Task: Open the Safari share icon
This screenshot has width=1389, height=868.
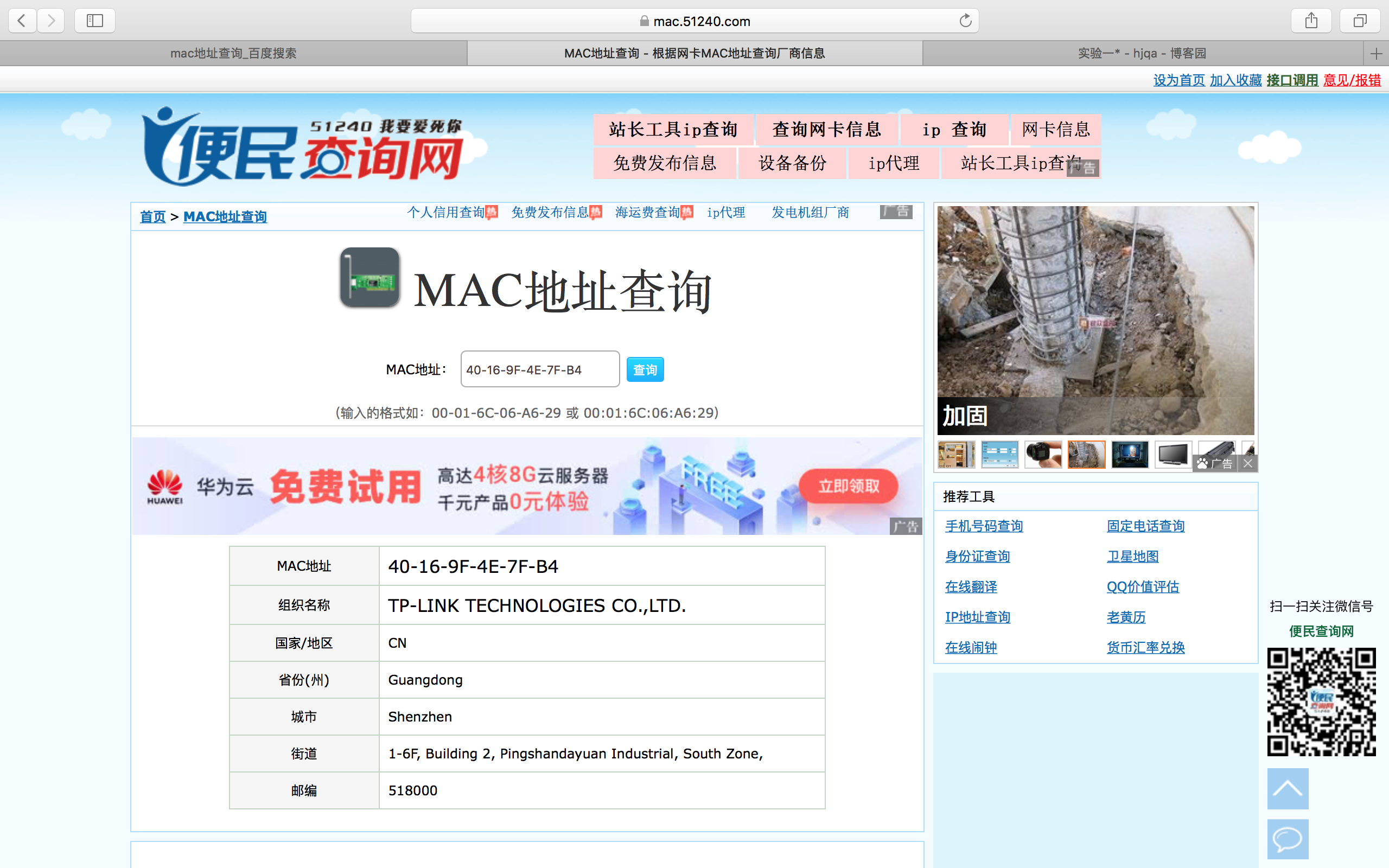Action: 1311,21
